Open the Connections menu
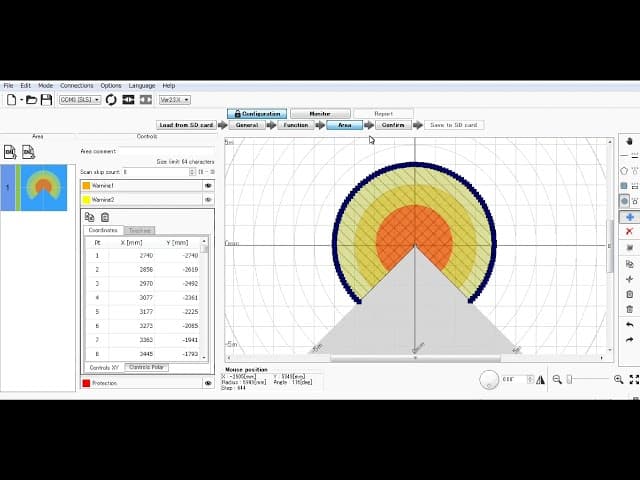 click(x=76, y=86)
